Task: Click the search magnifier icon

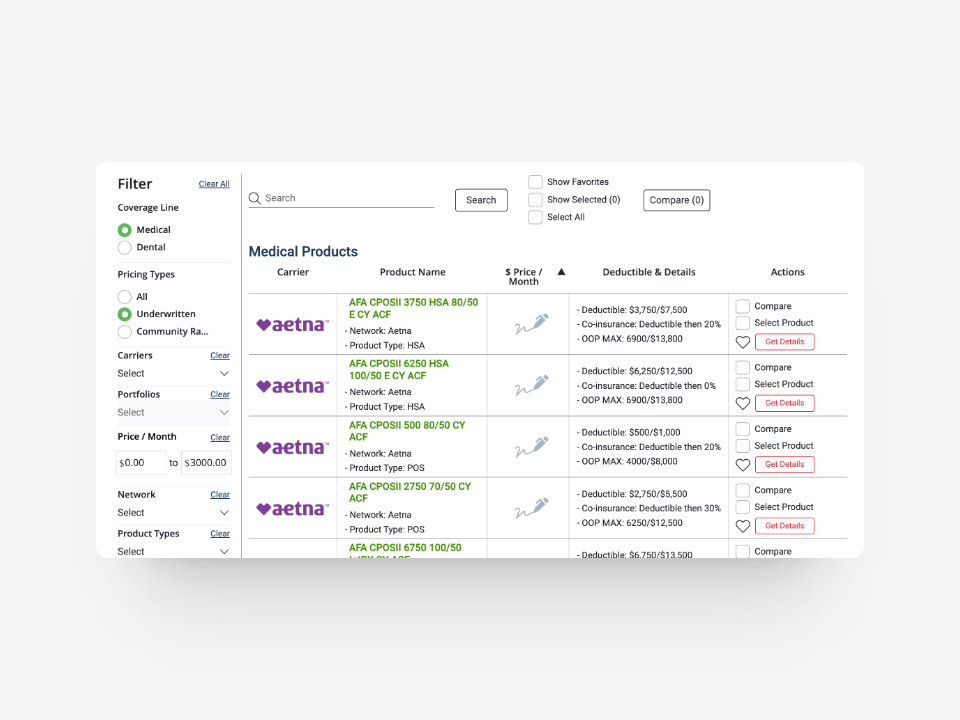Action: click(x=255, y=199)
